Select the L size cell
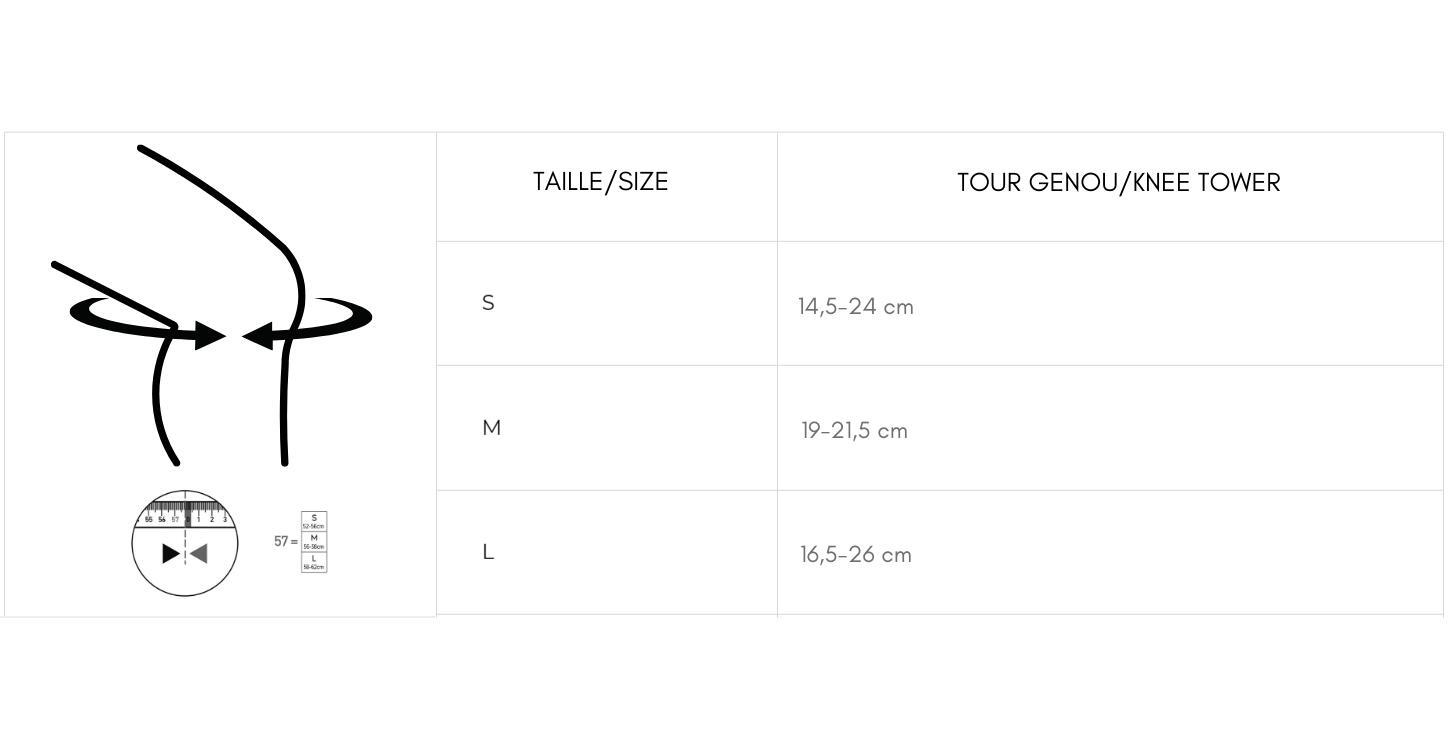 (488, 552)
